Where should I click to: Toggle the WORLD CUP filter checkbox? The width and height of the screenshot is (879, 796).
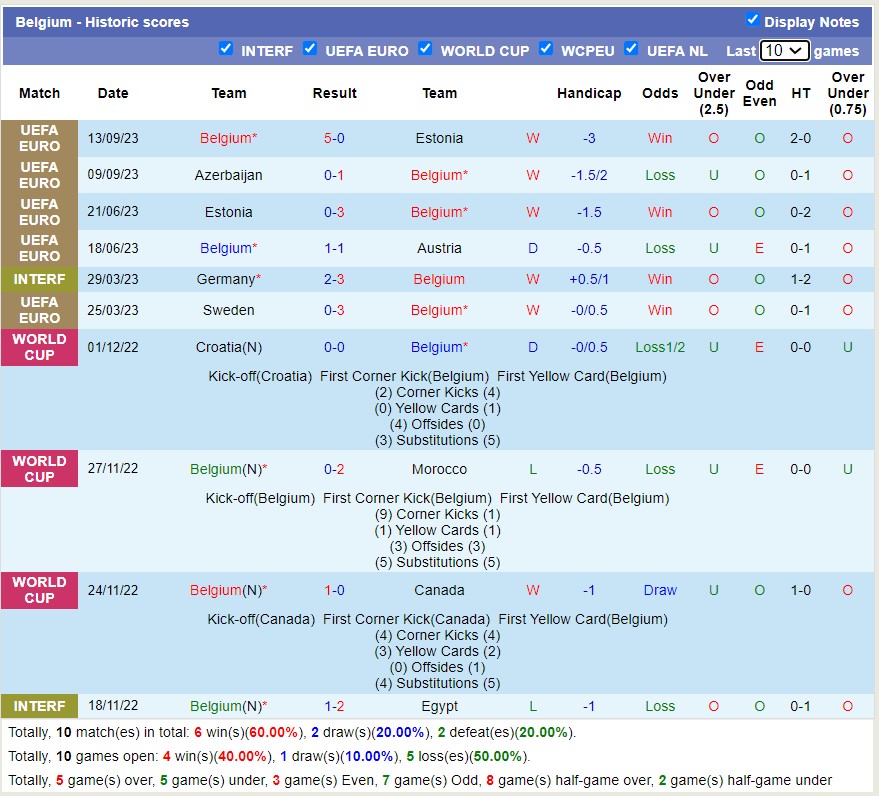pos(425,49)
